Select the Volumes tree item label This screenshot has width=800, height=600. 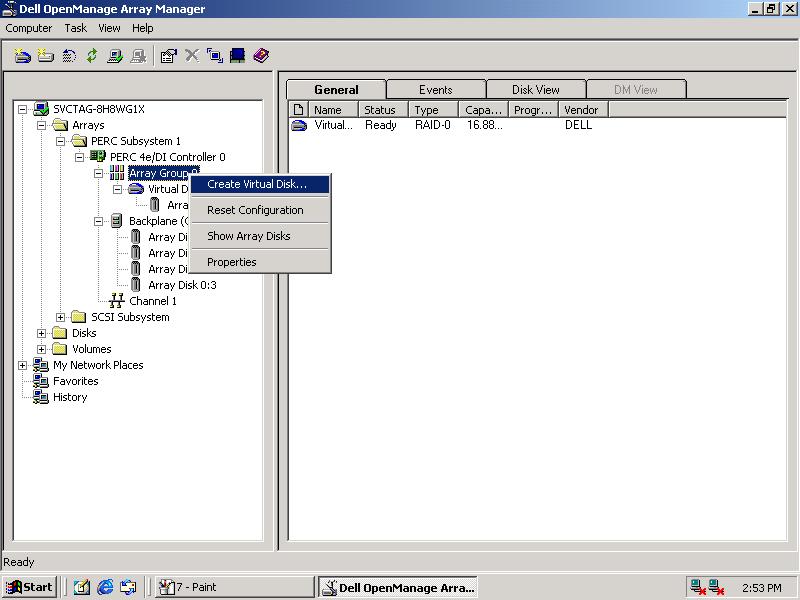point(92,349)
